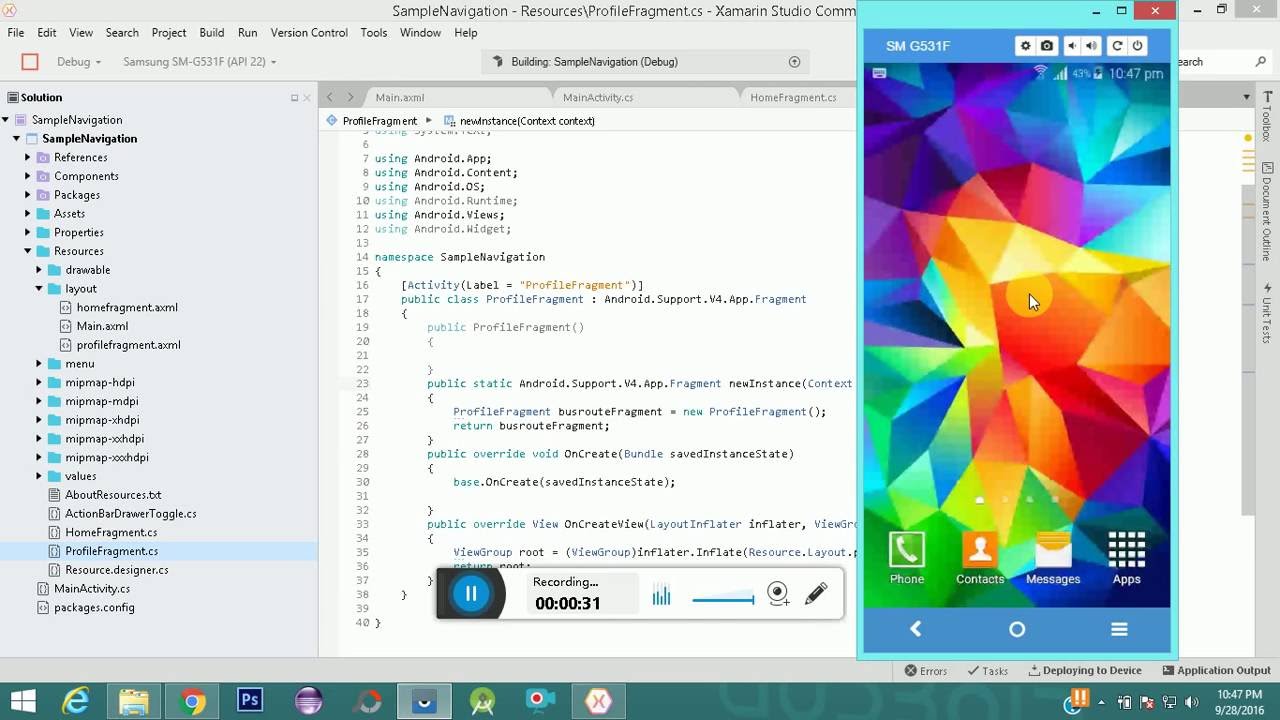The width and height of the screenshot is (1280, 720).
Task: Switch to the HomeFragment.cs tab
Action: click(x=793, y=97)
